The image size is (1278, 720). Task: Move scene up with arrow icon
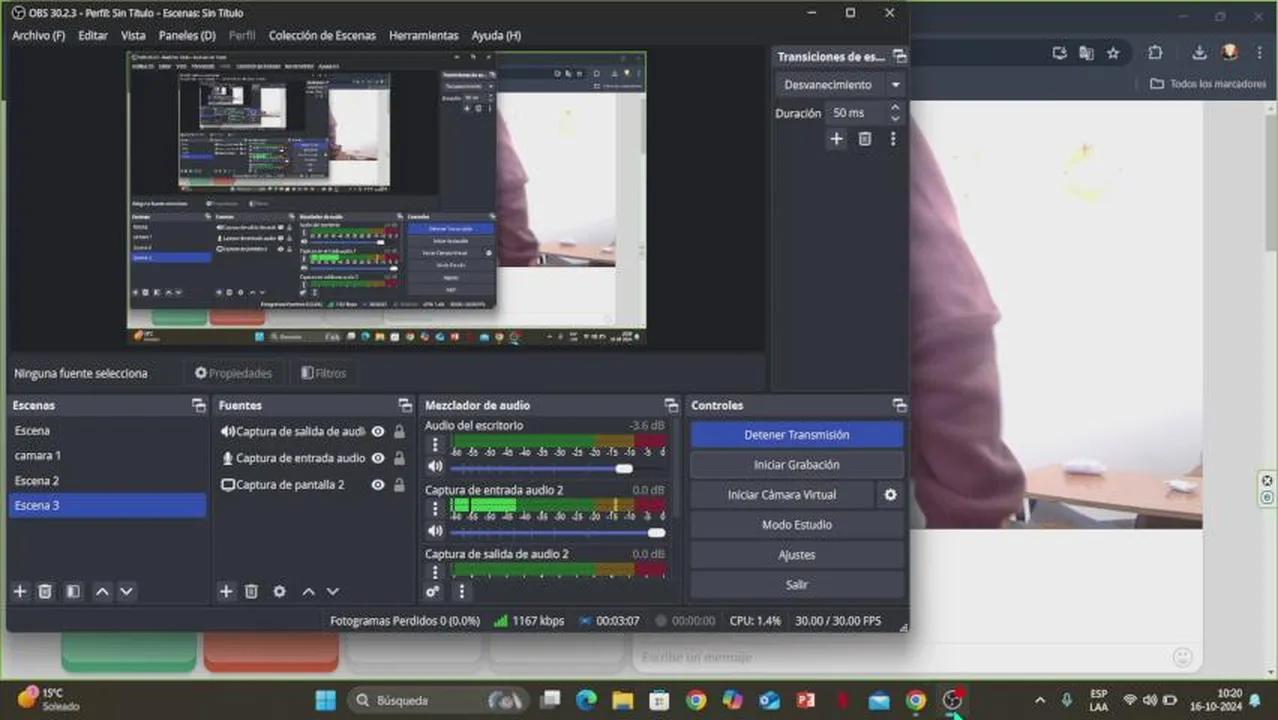pos(102,591)
